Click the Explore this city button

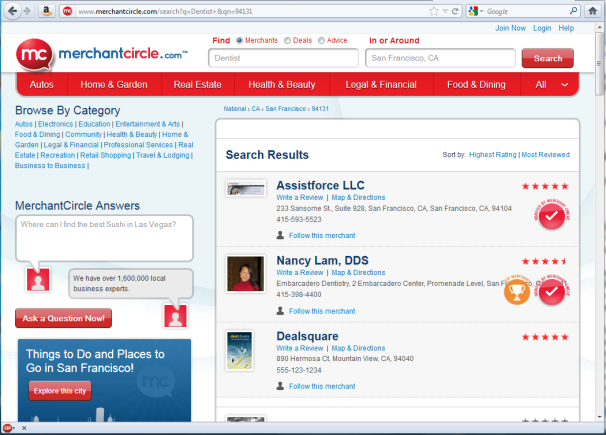tap(60, 391)
